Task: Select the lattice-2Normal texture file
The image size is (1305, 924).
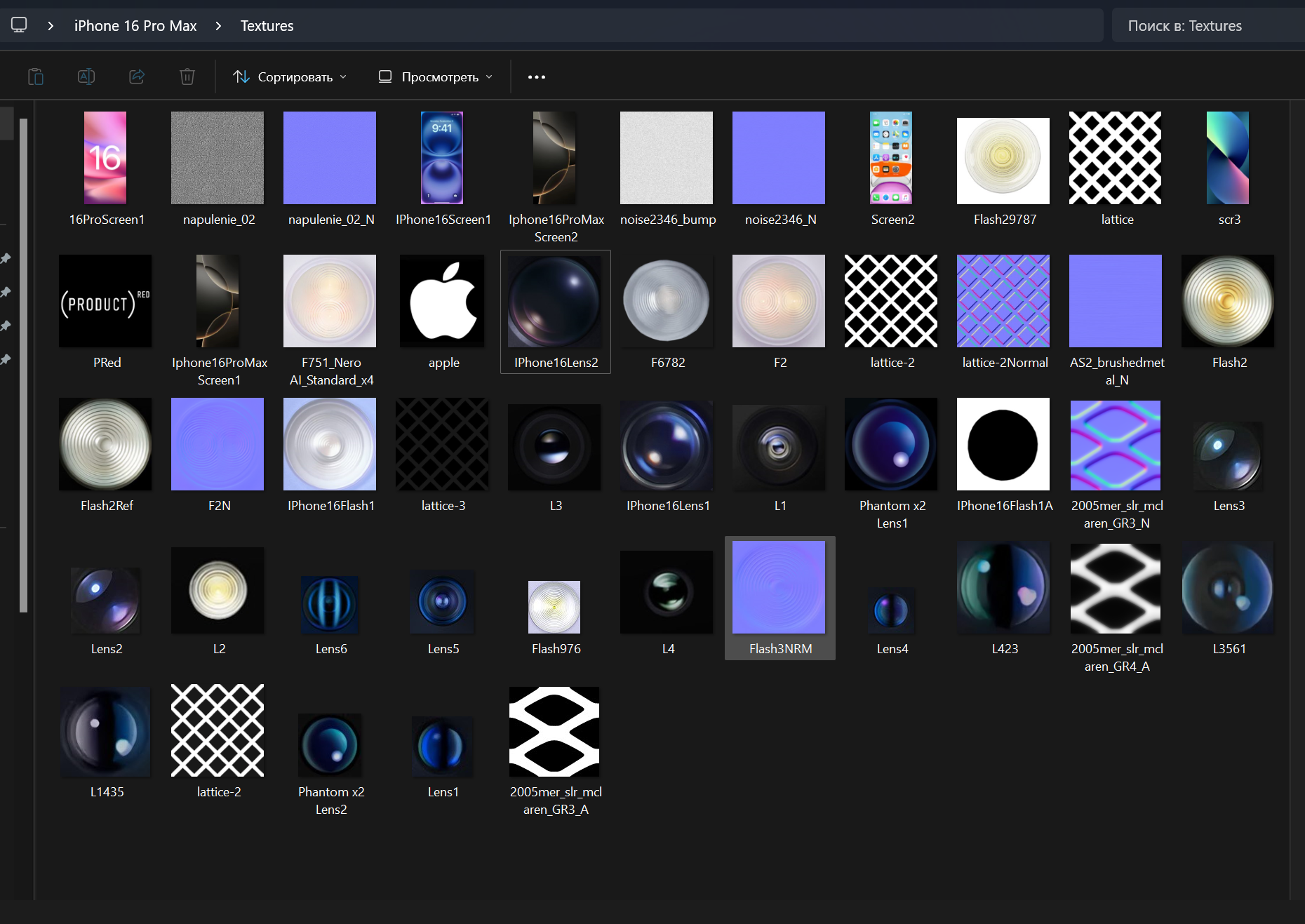Action: click(1003, 302)
